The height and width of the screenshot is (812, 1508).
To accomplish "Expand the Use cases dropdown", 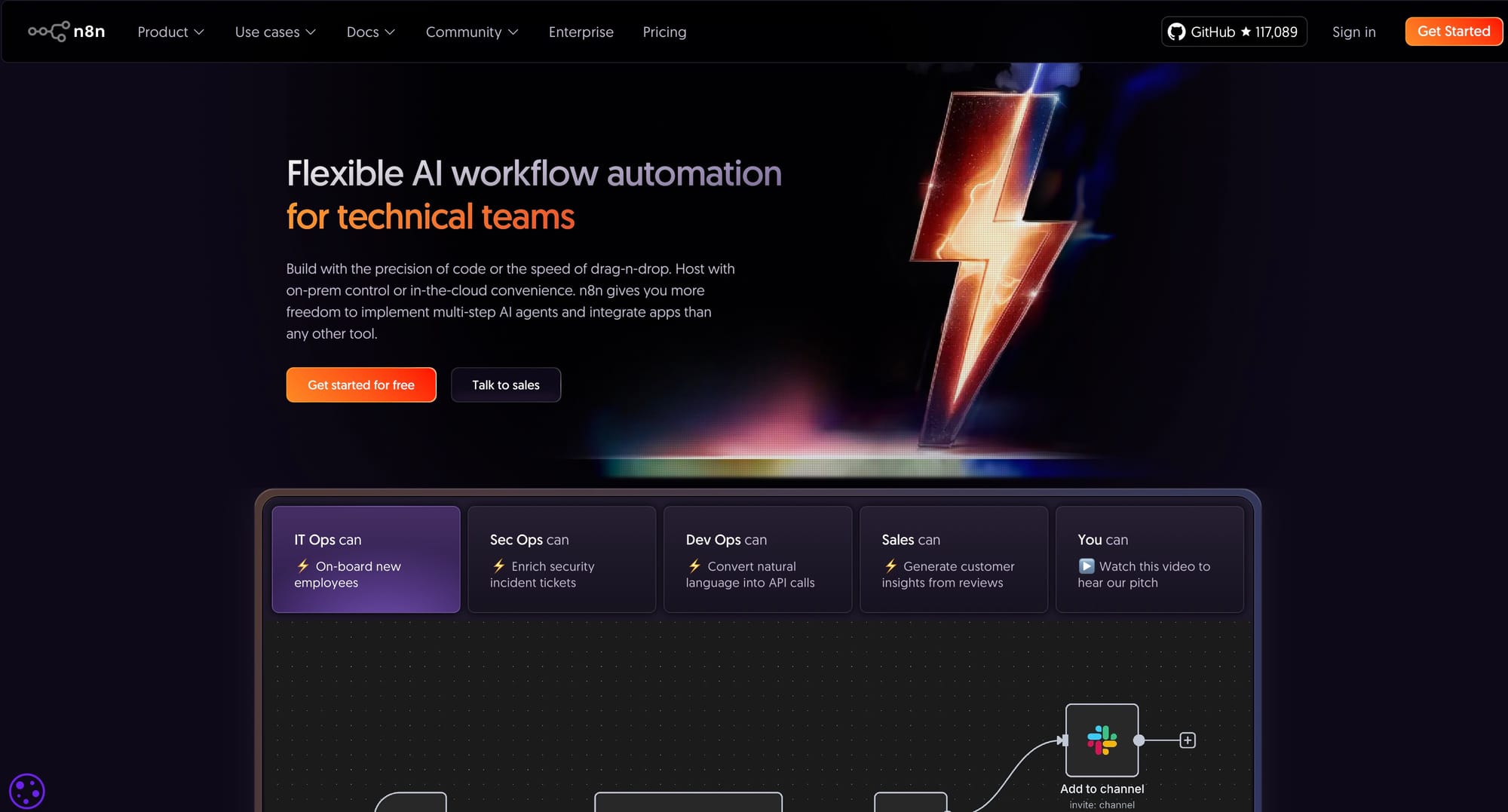I will 275,32.
